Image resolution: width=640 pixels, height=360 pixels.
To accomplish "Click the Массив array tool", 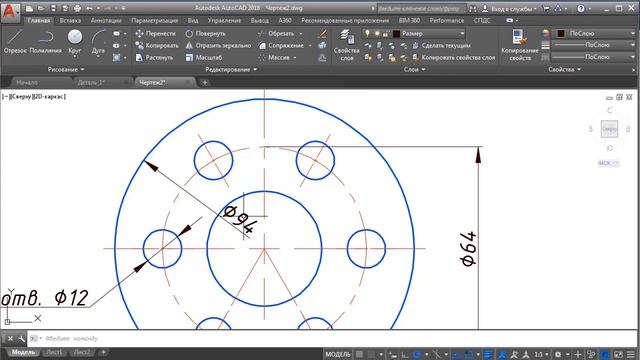I will [274, 58].
